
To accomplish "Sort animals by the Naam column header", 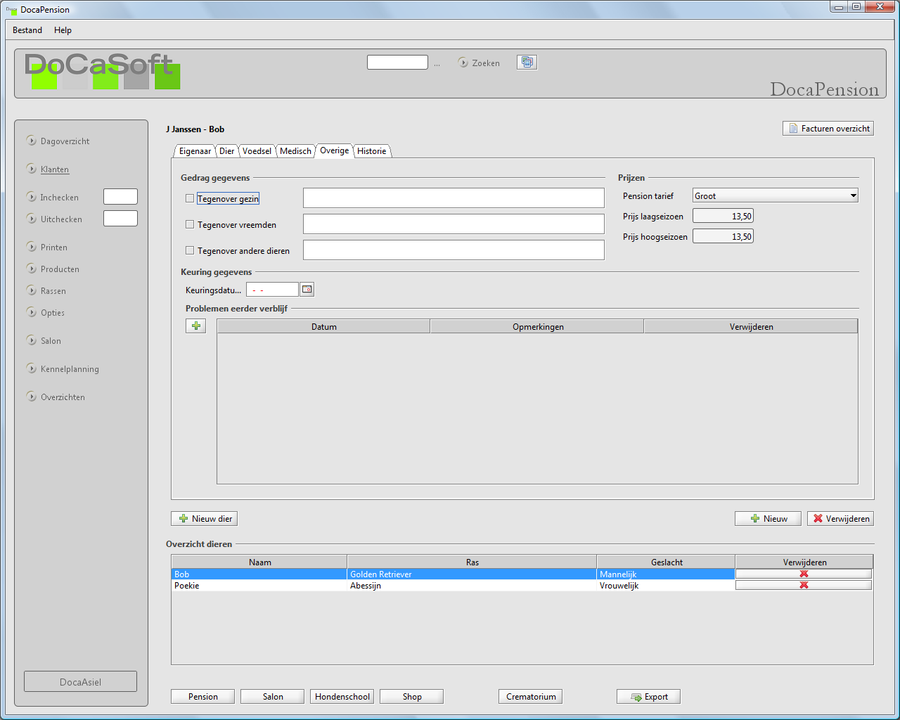I will click(259, 562).
